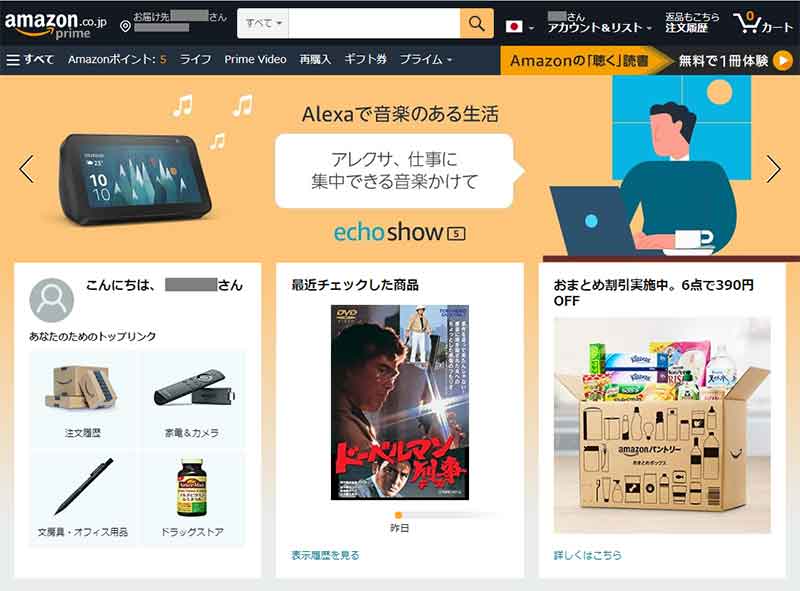Open the Japan flag language dropdown
This screenshot has width=800, height=591.
coord(519,27)
